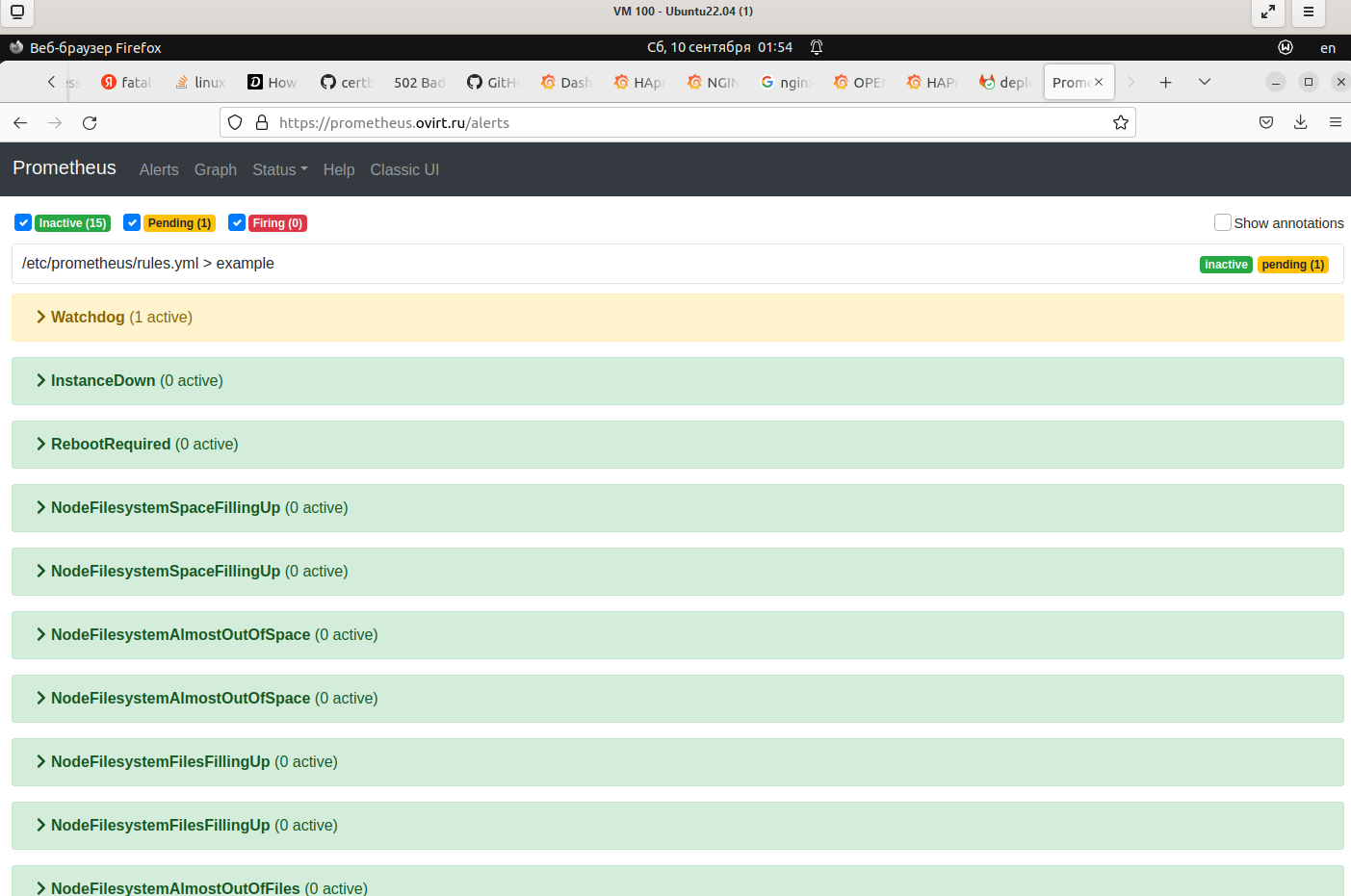Toggle the Firing (0) filter checkbox
Image resolution: width=1351 pixels, height=896 pixels.
click(237, 222)
